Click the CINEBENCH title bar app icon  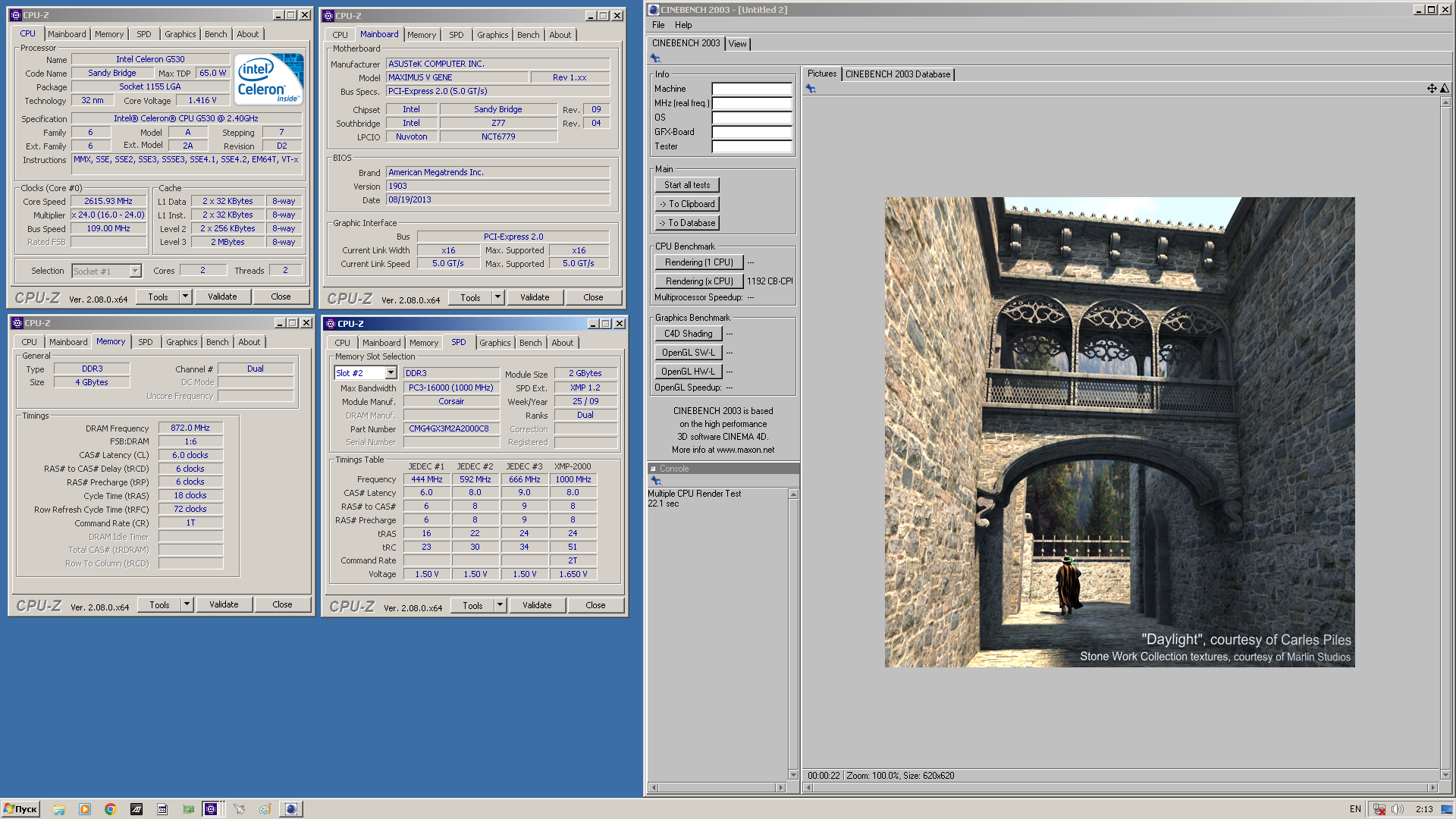tap(654, 10)
